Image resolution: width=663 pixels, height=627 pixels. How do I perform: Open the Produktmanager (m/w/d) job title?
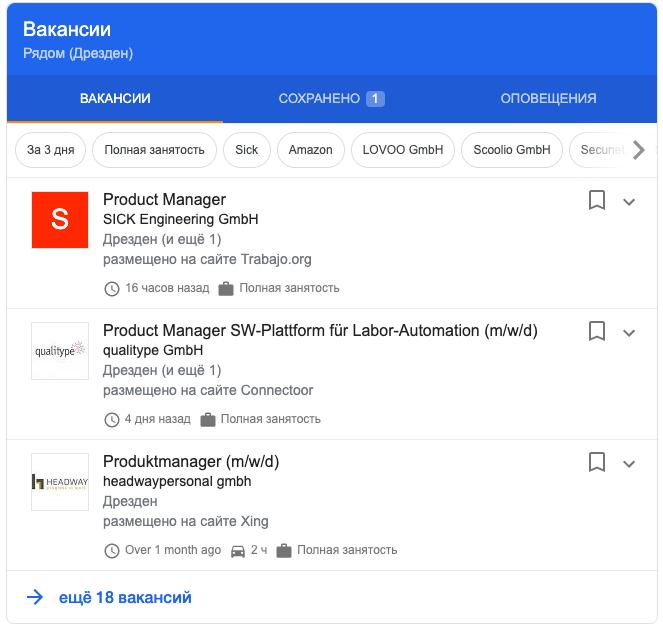[191, 461]
